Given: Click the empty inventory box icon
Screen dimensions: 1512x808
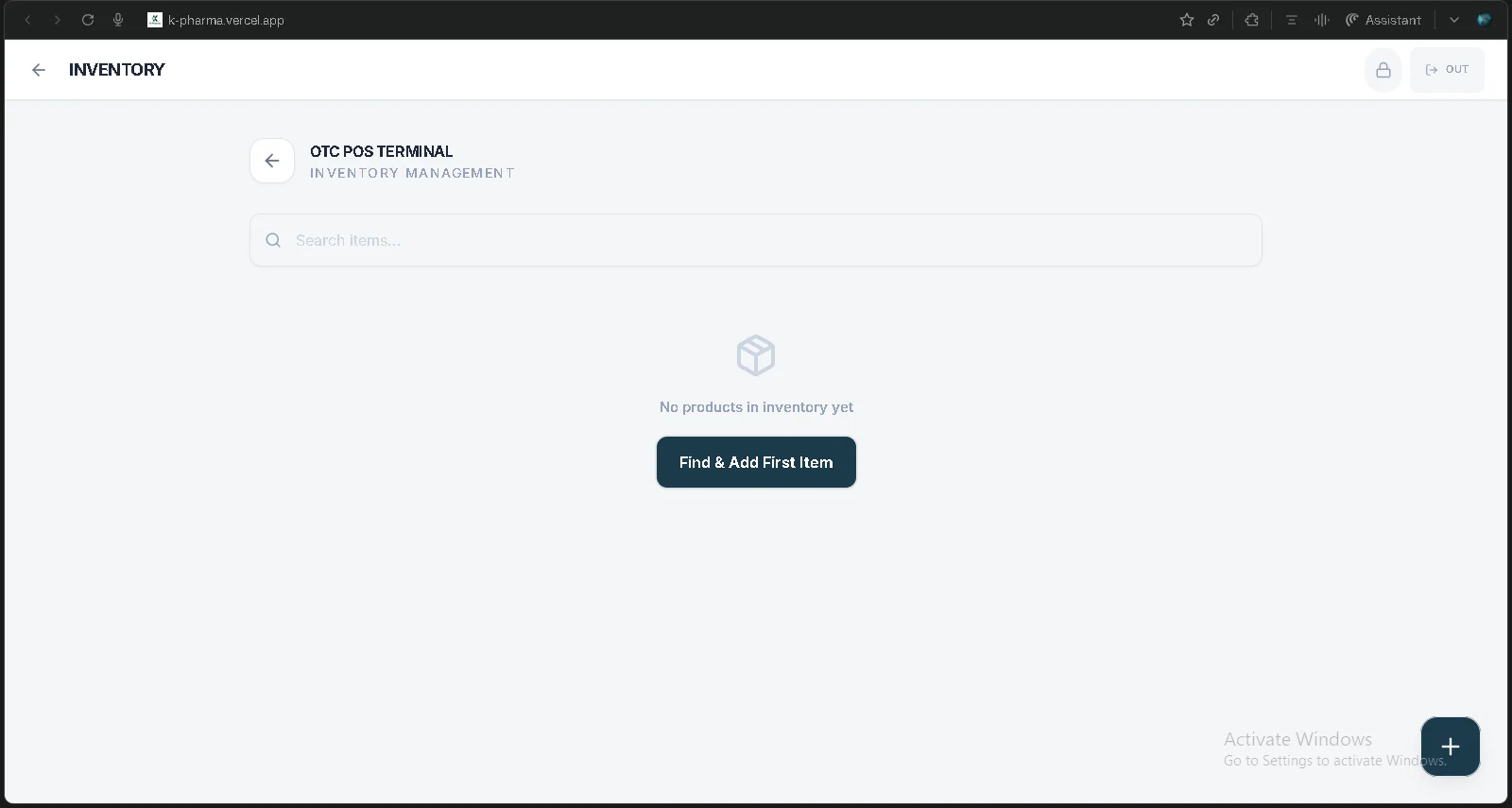Looking at the screenshot, I should (756, 355).
